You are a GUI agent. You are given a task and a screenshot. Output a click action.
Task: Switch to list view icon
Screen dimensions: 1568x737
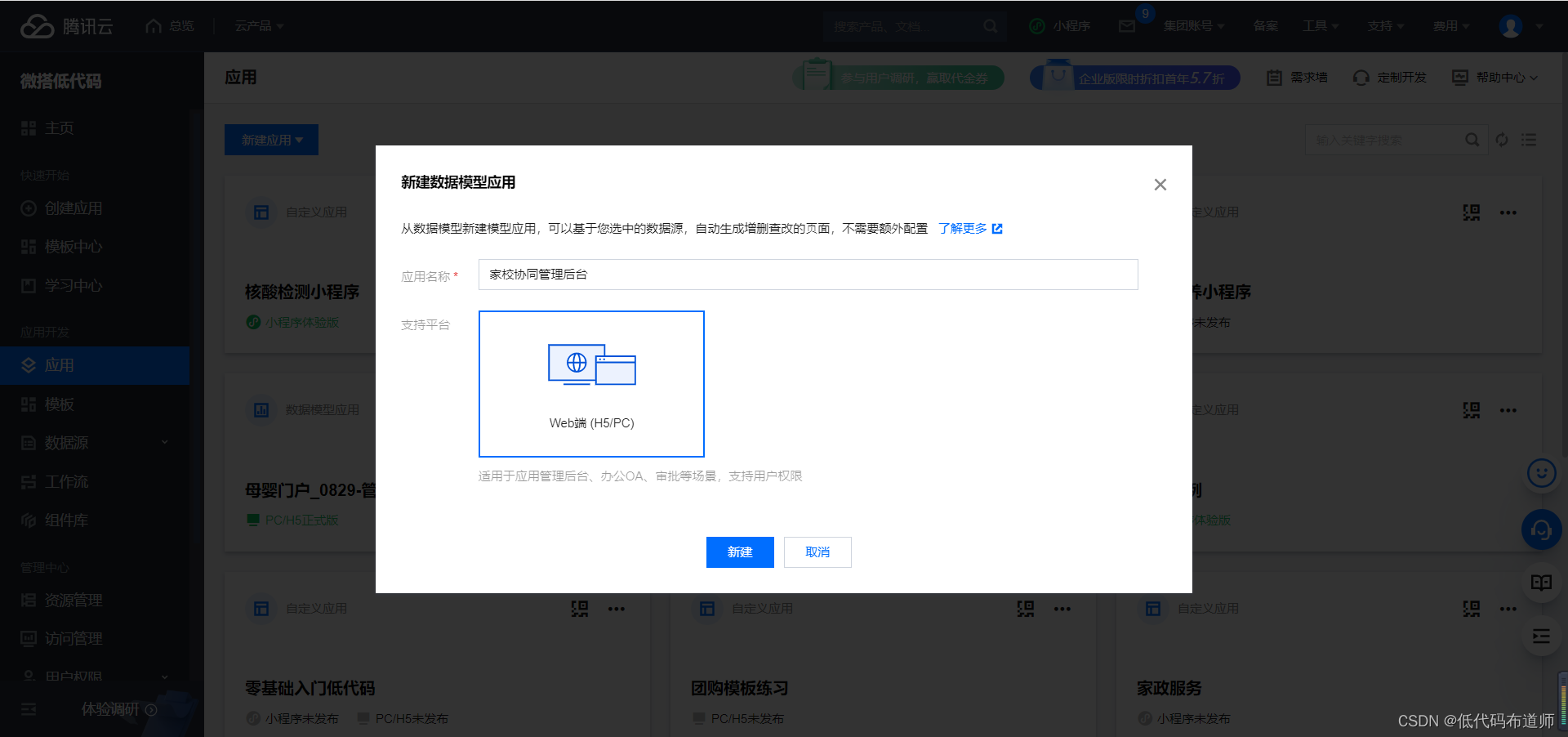point(1529,140)
